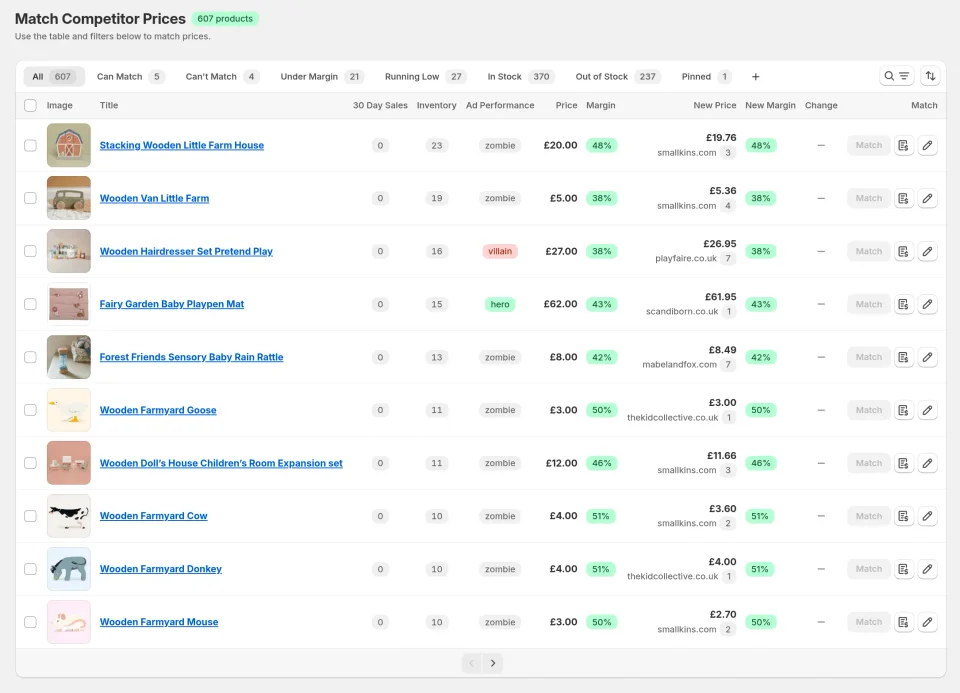Click Match button for Wooden Farmyard Mouse
Viewport: 960px width, 693px height.
coord(869,622)
